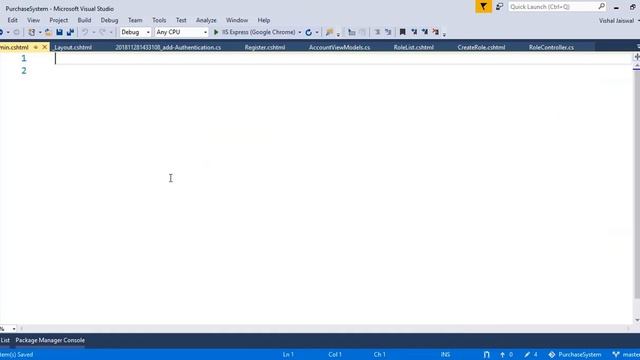Image resolution: width=640 pixels, height=360 pixels.
Task: Pin the active document tab
Action: 36,47
